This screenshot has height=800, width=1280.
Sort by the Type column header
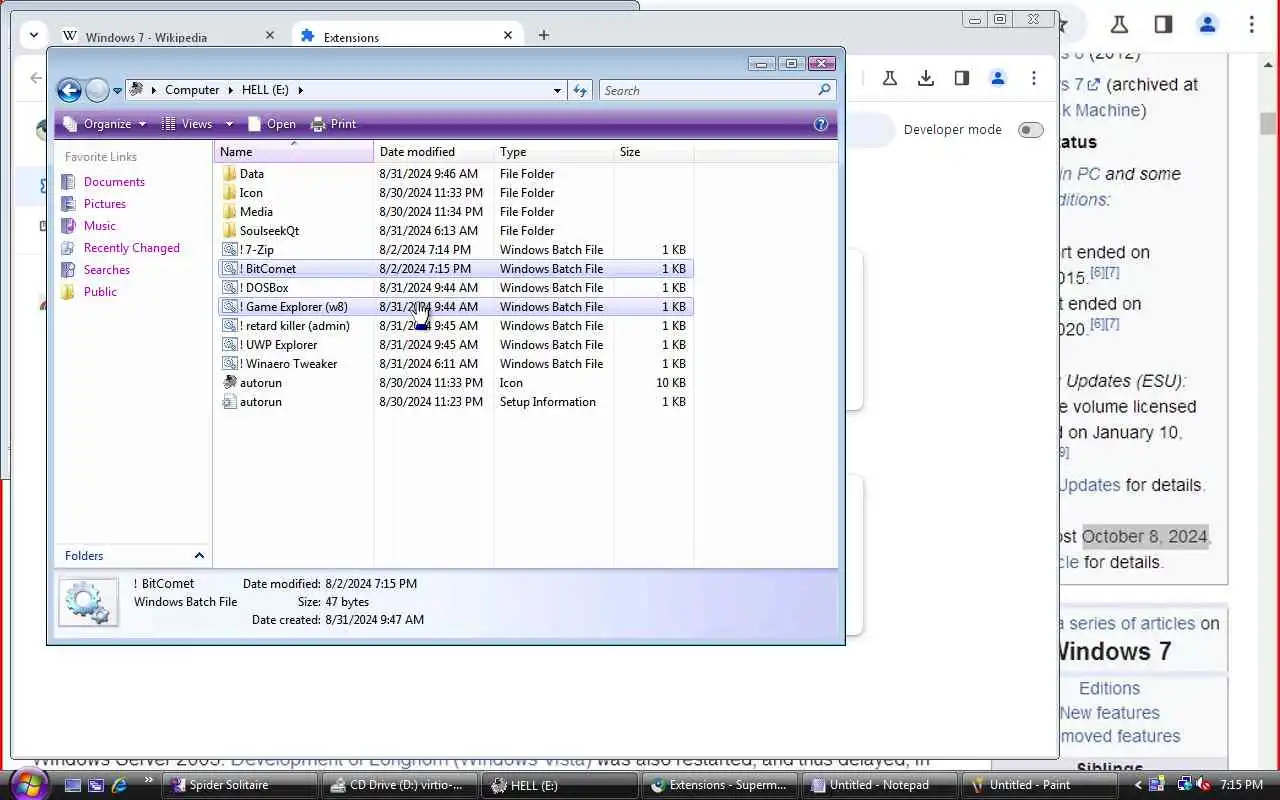pyautogui.click(x=554, y=152)
